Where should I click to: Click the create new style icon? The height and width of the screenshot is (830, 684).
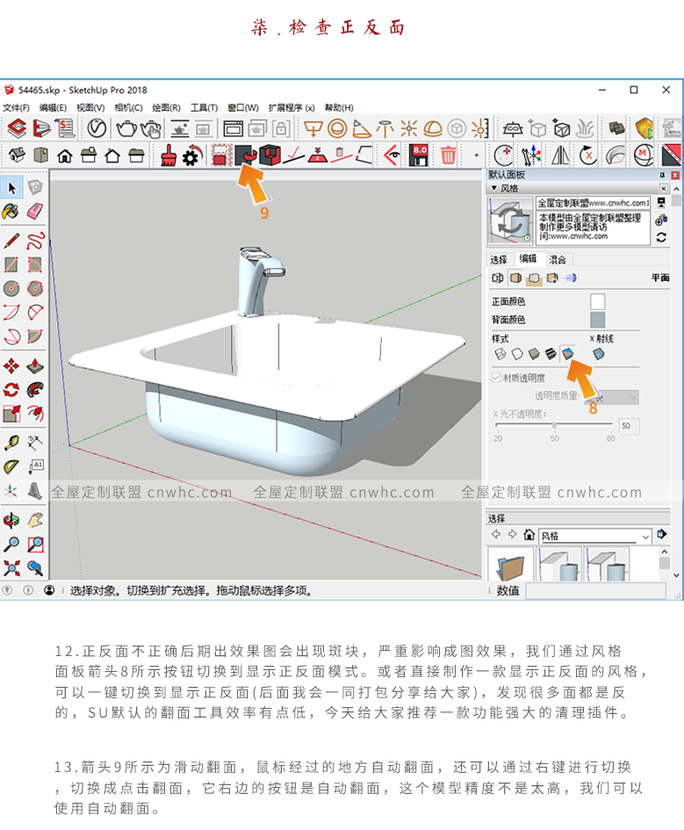click(661, 220)
